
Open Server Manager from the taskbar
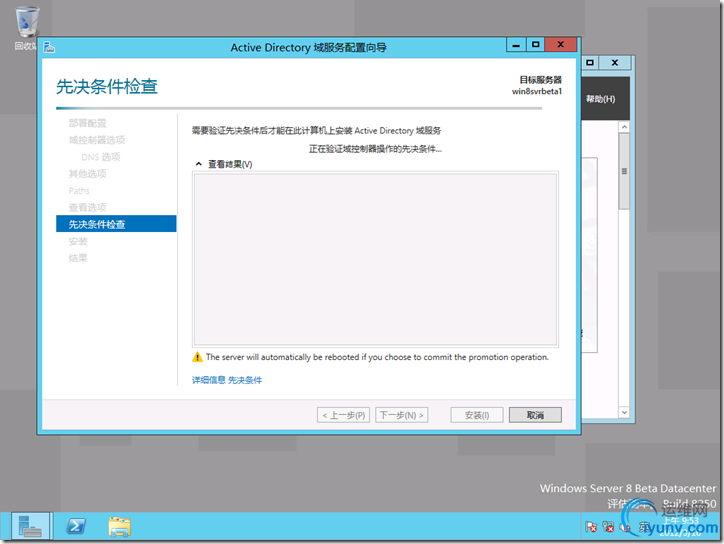point(31,526)
